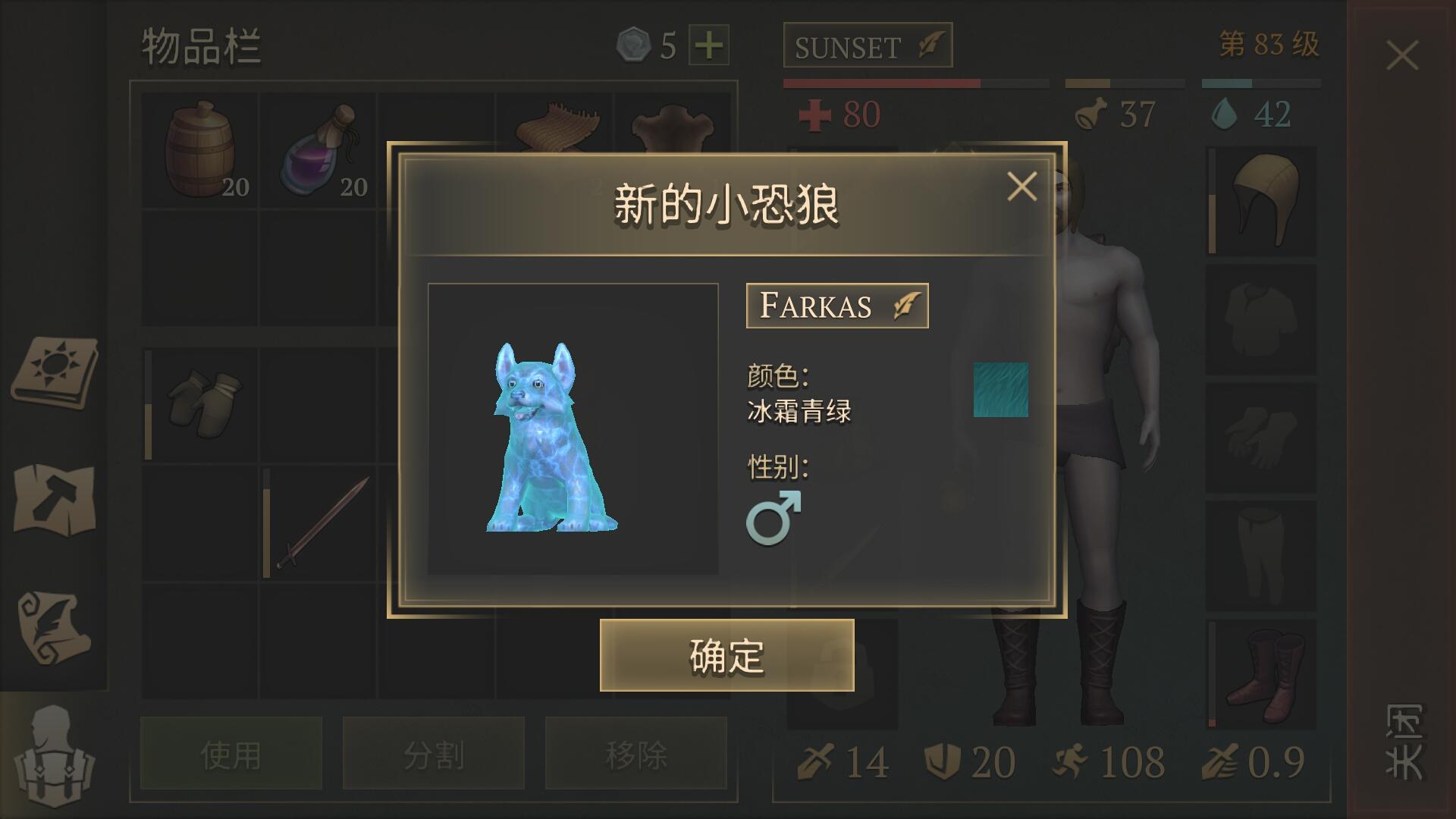
Task: Select the frost teal color swatch
Action: click(1001, 390)
